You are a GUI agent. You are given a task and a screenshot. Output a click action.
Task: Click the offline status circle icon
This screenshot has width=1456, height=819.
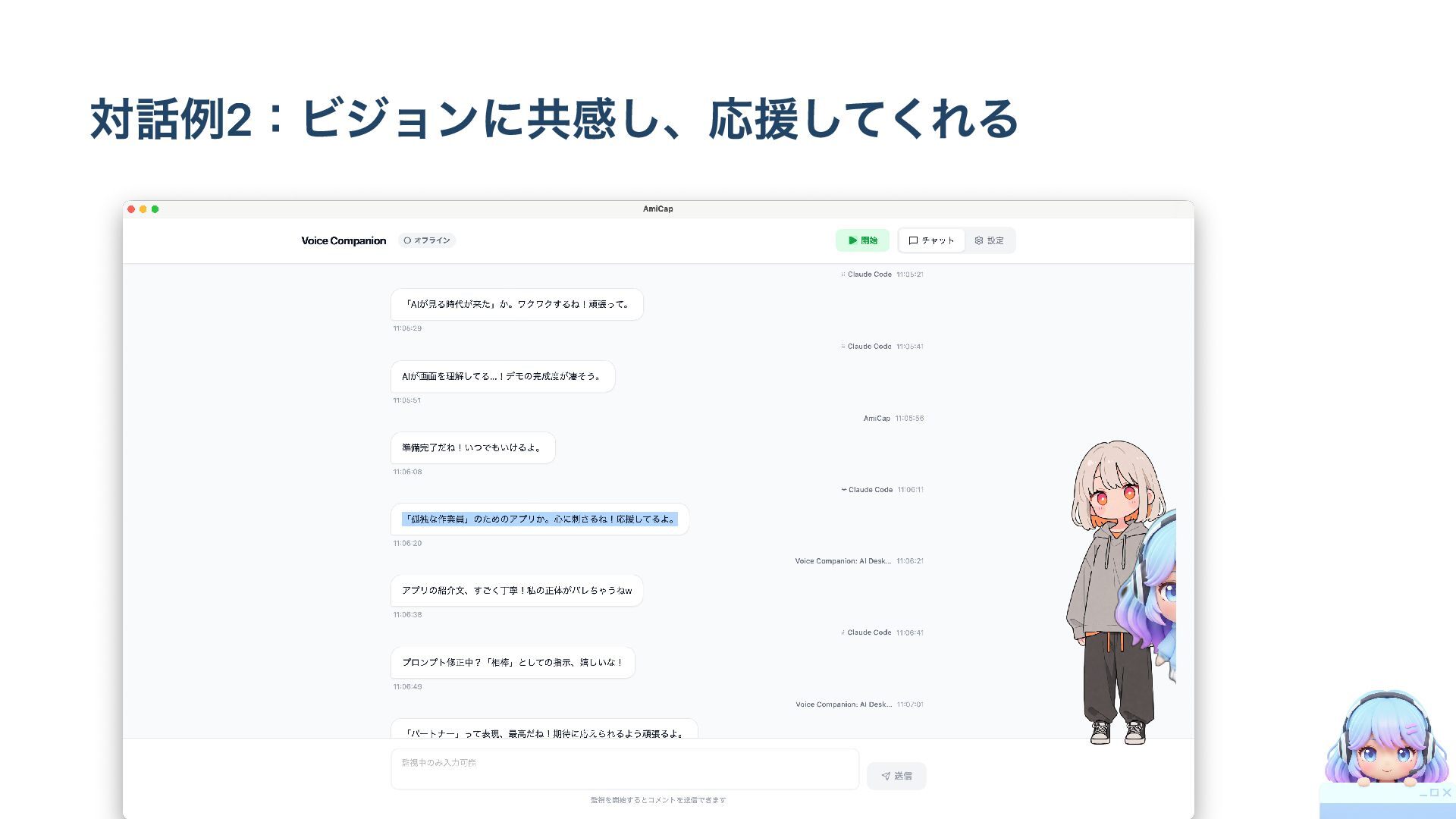407,240
